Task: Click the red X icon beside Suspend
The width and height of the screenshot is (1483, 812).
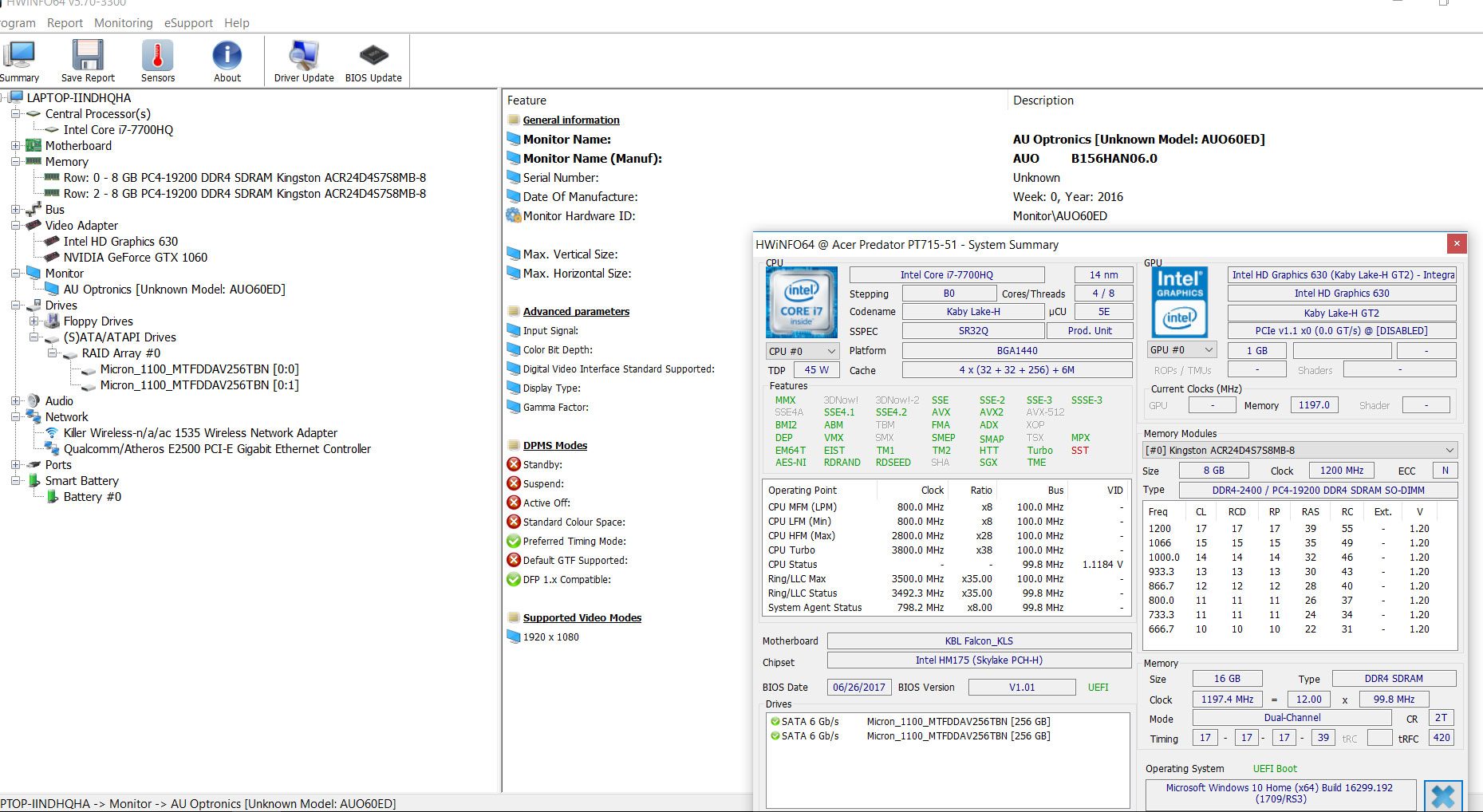Action: point(514,483)
